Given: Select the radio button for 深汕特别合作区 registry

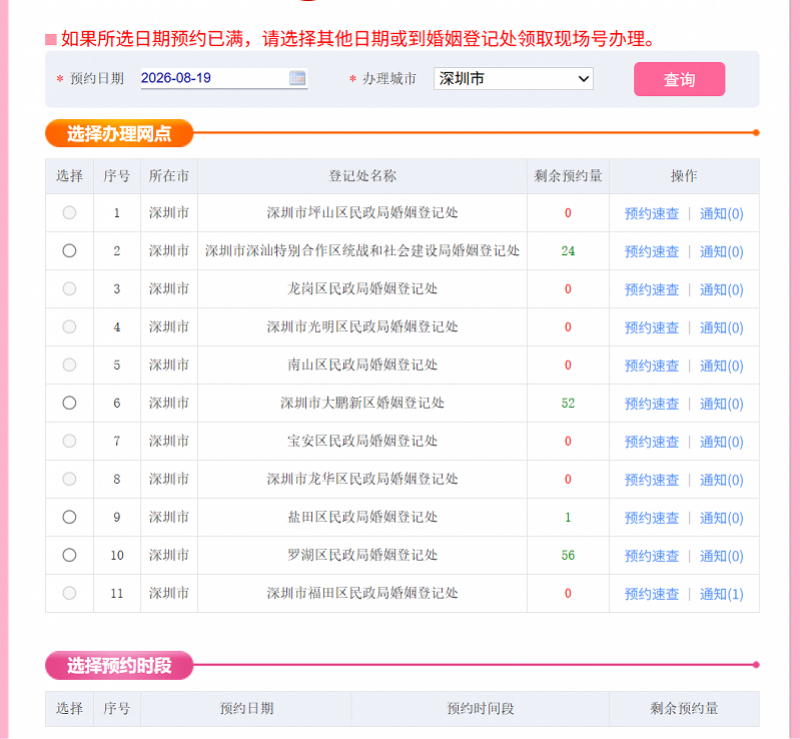Looking at the screenshot, I should 69,251.
